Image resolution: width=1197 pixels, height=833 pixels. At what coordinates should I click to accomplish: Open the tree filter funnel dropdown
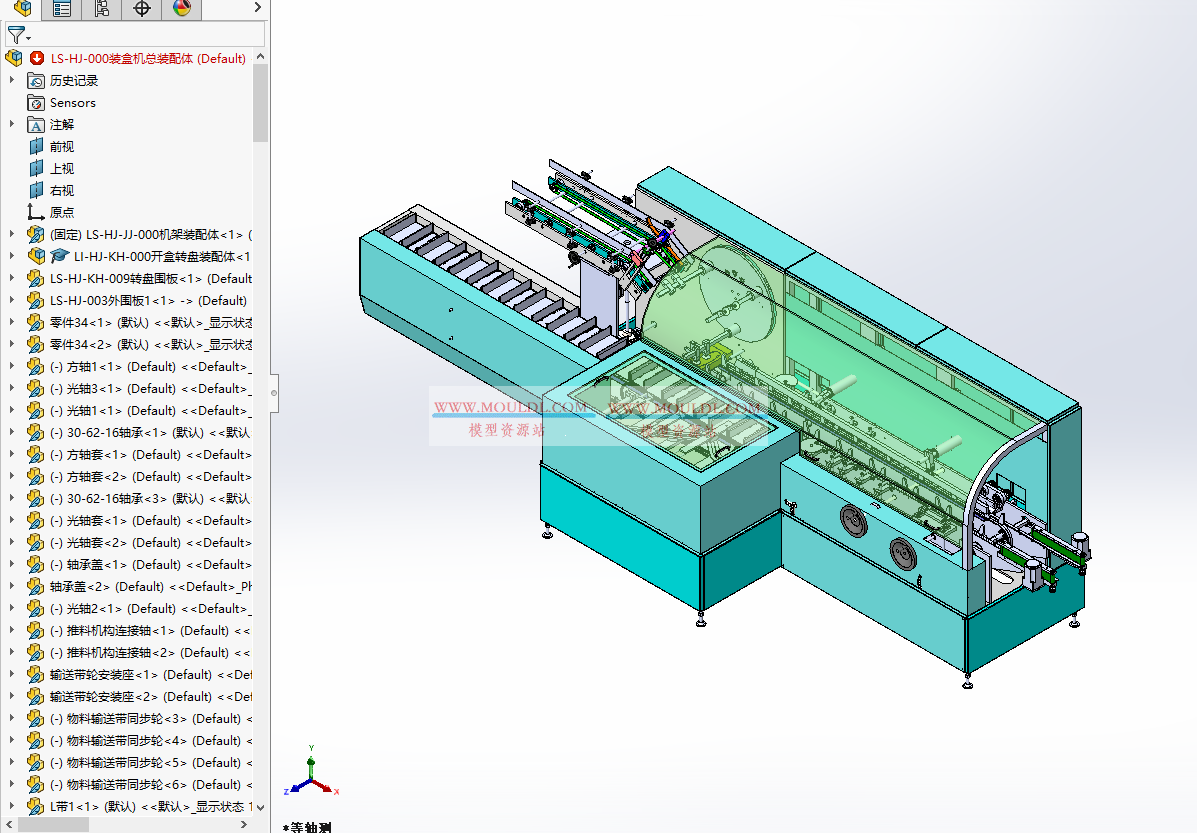[19, 36]
